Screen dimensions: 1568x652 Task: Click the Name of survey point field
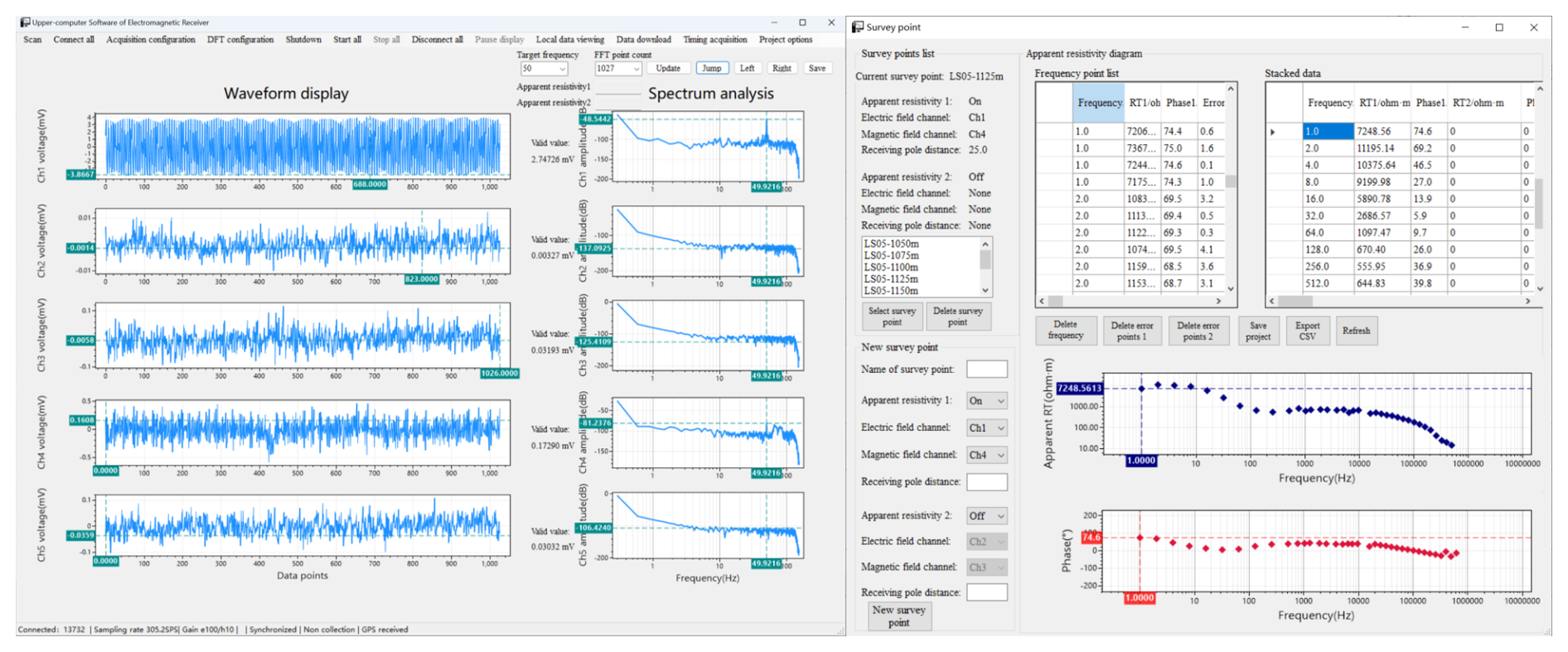(x=986, y=369)
